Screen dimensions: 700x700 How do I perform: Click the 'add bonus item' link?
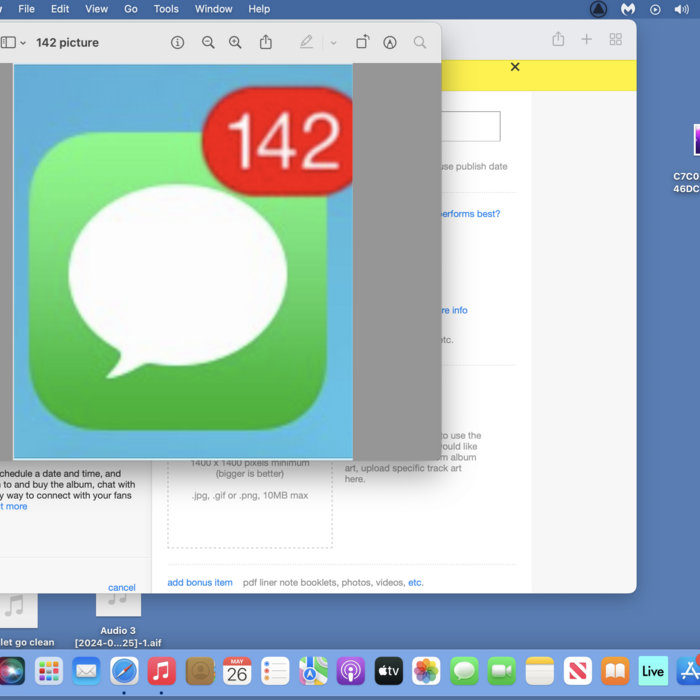click(x=200, y=583)
